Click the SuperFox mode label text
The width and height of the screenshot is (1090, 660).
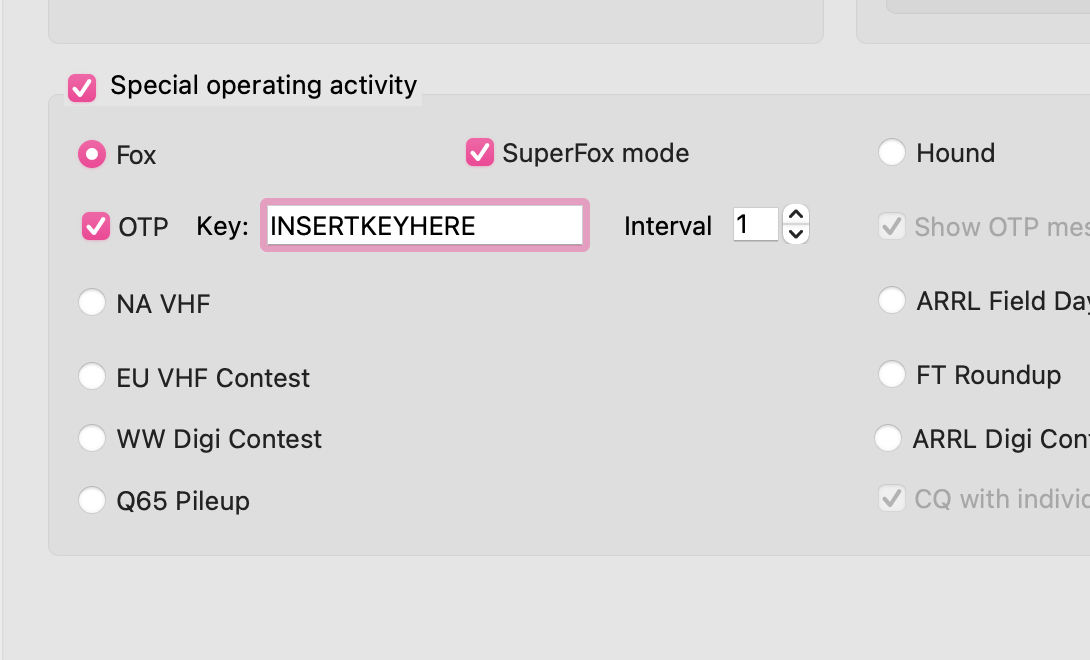click(596, 153)
